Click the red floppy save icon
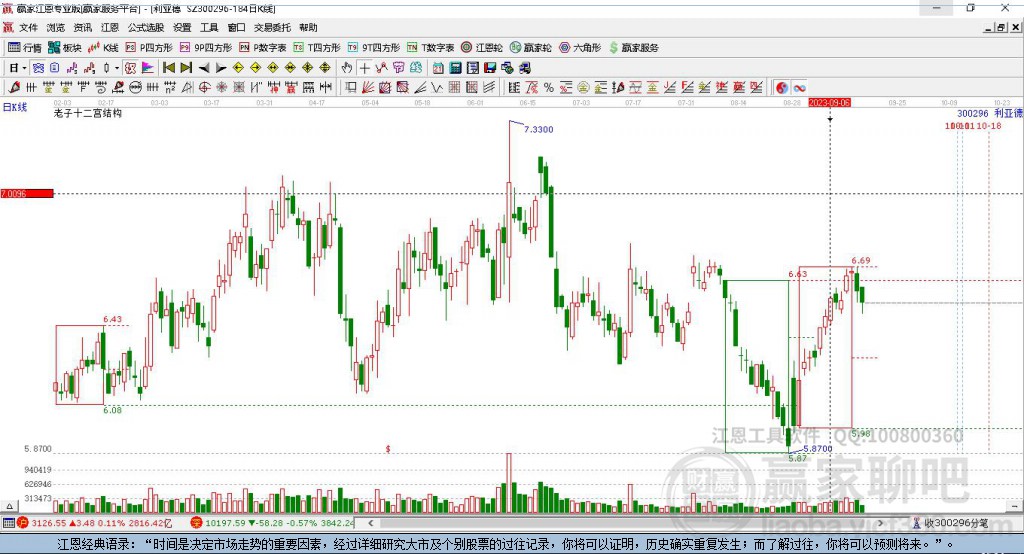1024x554 pixels. (490, 68)
